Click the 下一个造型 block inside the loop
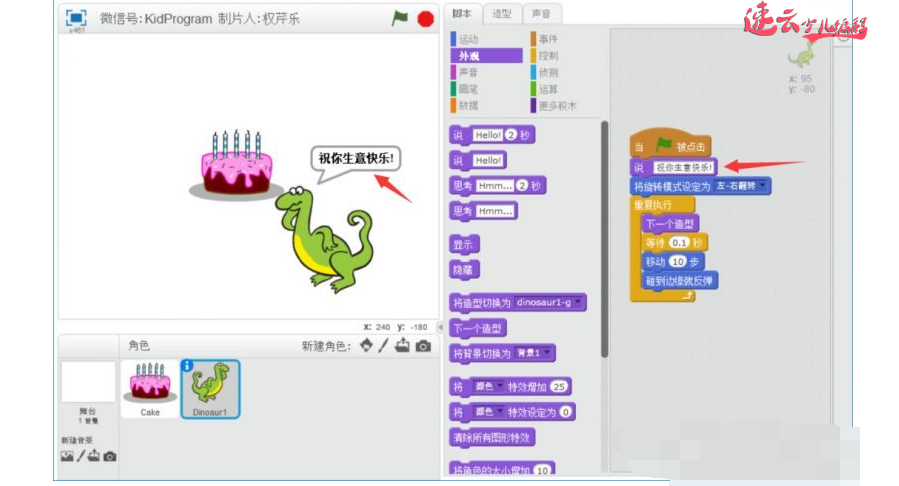 [x=670, y=224]
